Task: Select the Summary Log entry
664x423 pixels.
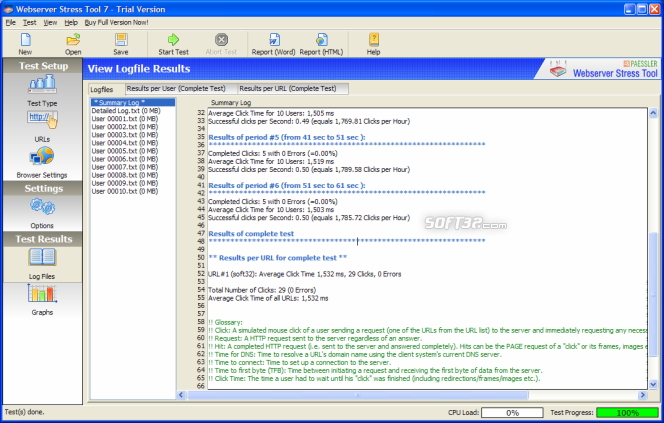Action: (x=133, y=102)
